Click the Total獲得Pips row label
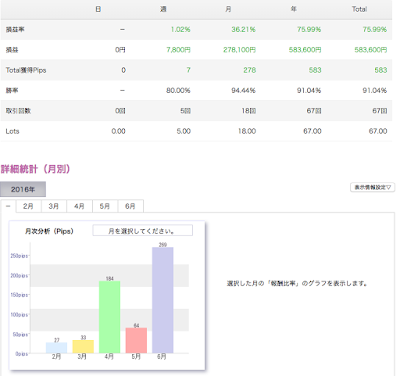Screen dimensions: 400x376 26,70
